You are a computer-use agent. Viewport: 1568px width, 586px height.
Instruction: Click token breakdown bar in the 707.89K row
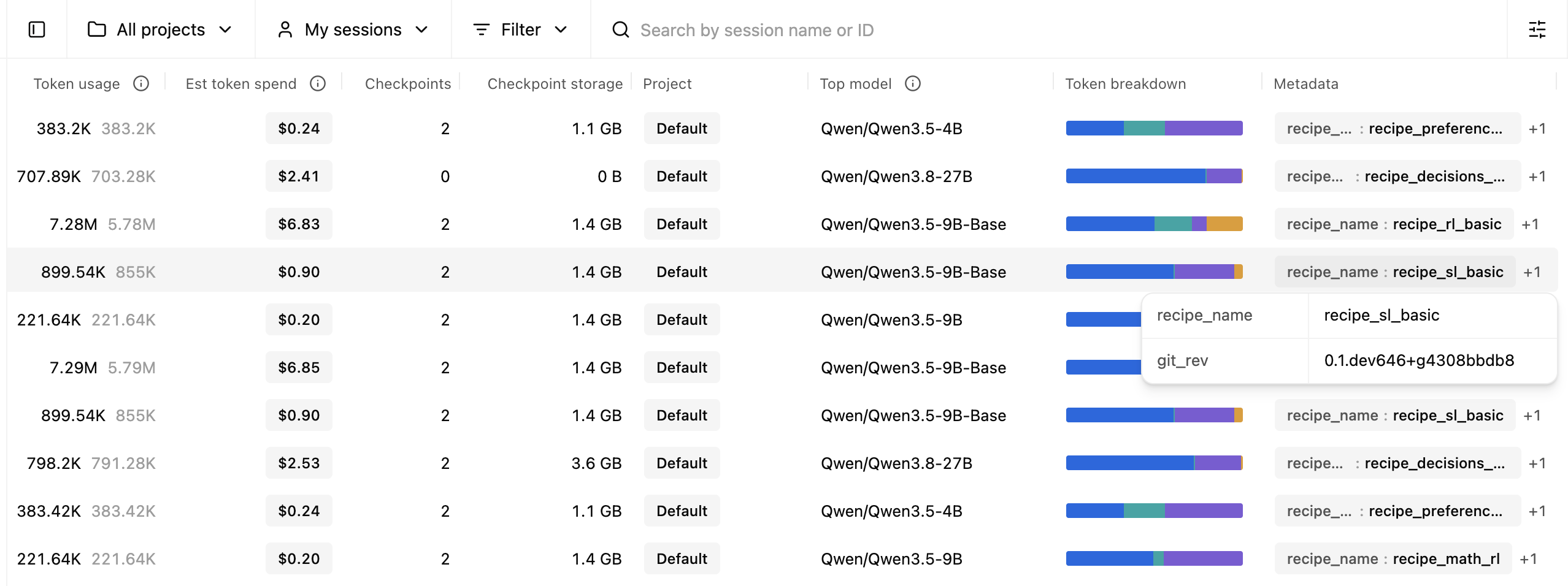1154,177
